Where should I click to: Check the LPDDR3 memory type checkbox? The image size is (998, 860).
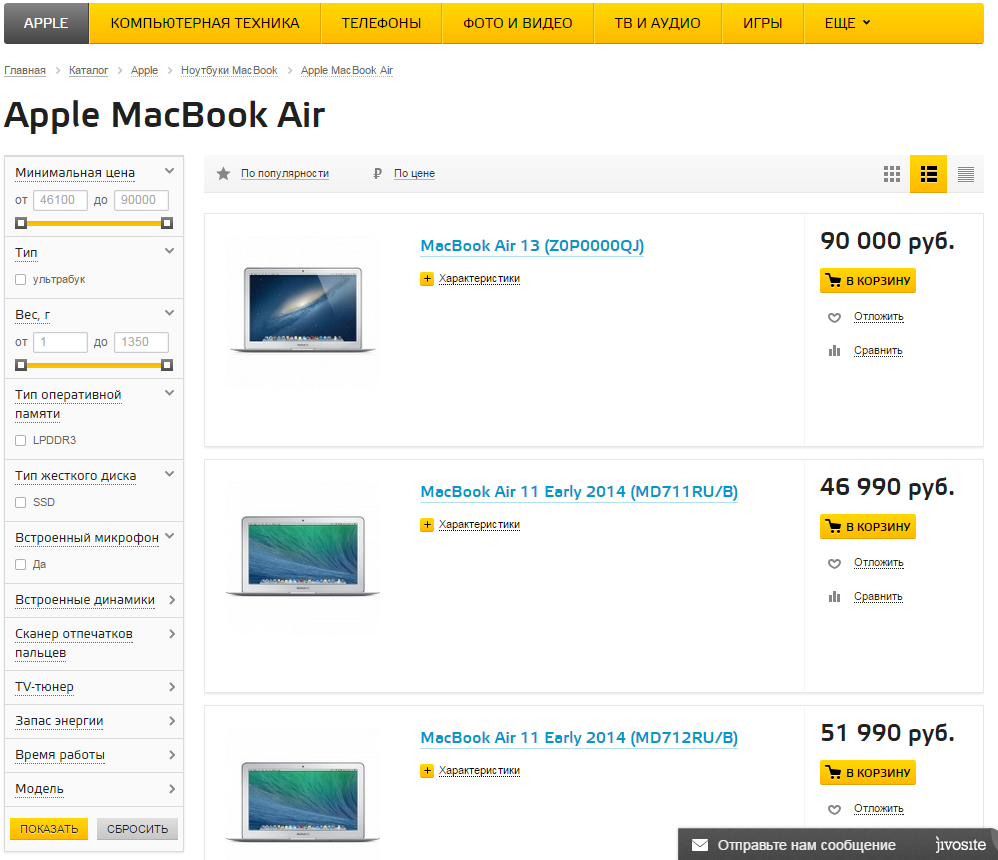click(x=20, y=441)
